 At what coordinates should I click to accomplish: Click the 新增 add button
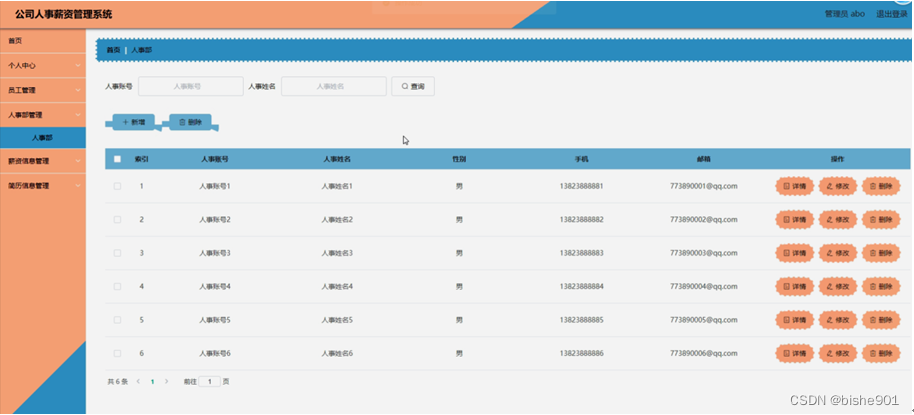click(133, 122)
